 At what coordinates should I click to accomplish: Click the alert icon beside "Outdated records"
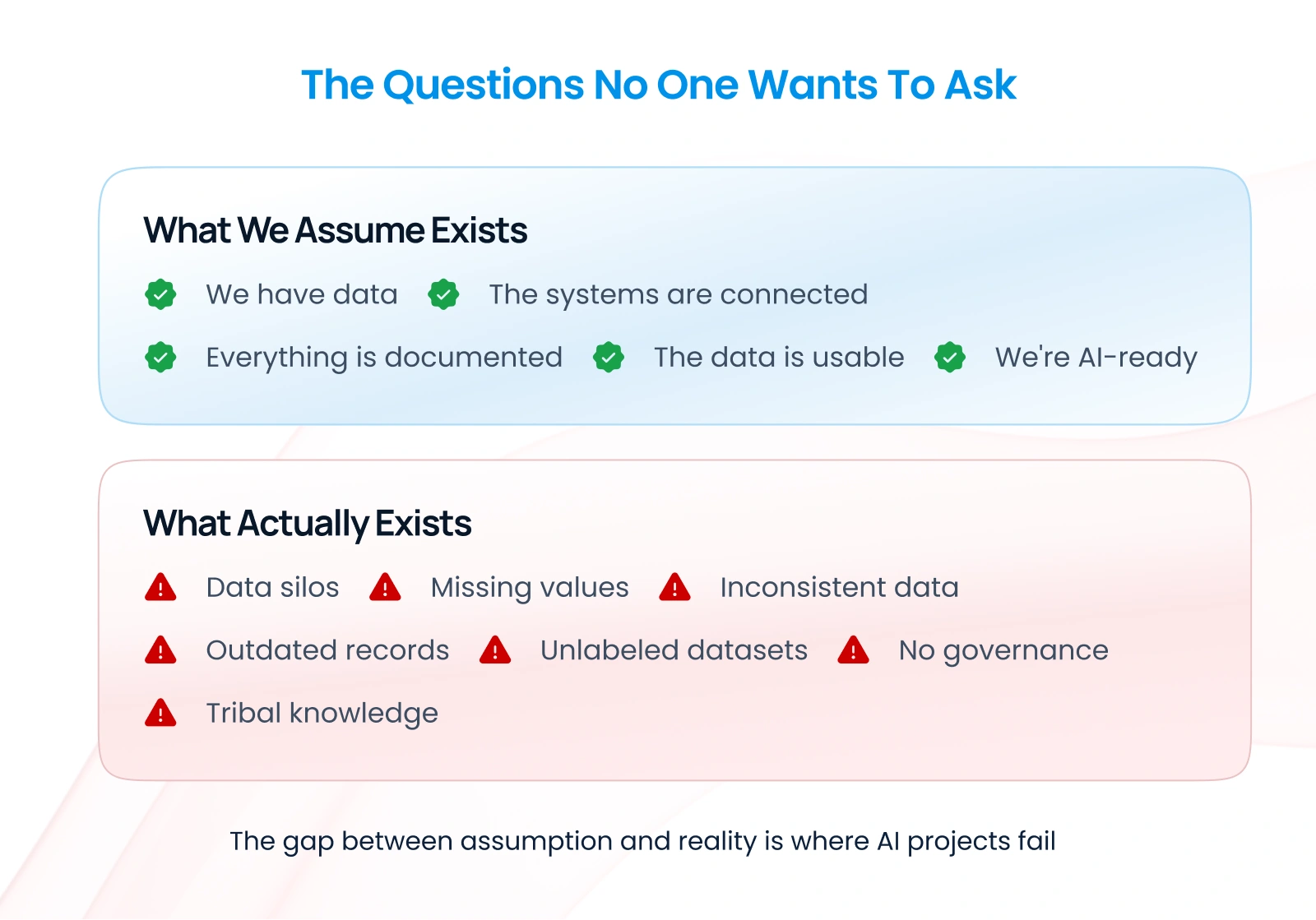(x=160, y=650)
